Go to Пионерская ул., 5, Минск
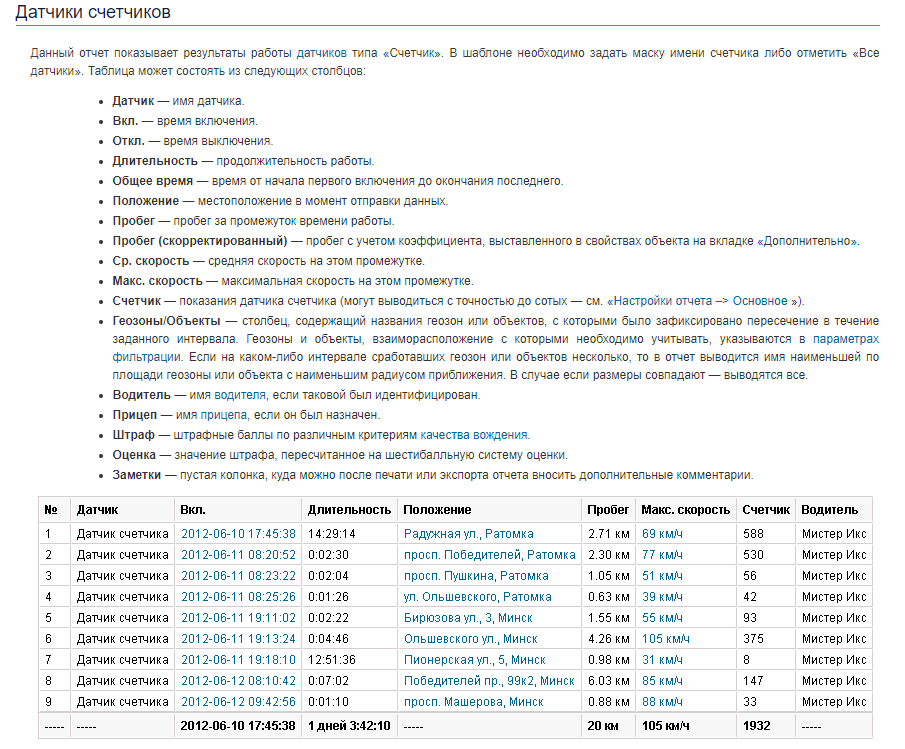The height and width of the screenshot is (749, 905). pos(474,660)
